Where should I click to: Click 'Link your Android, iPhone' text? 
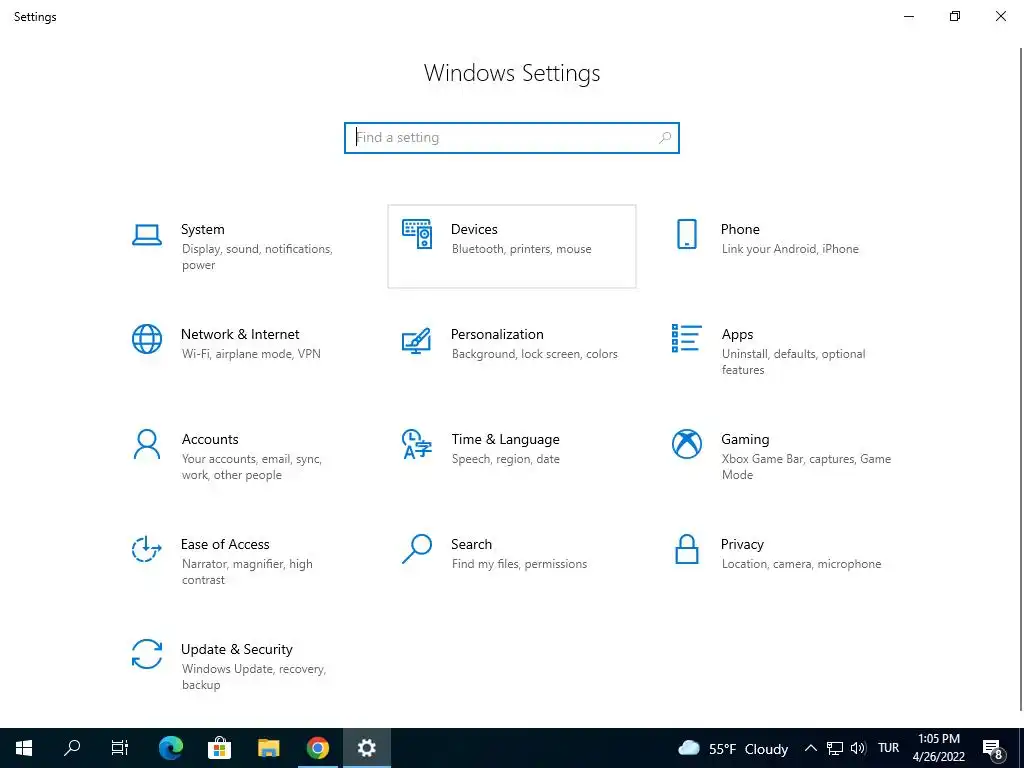pyautogui.click(x=790, y=249)
